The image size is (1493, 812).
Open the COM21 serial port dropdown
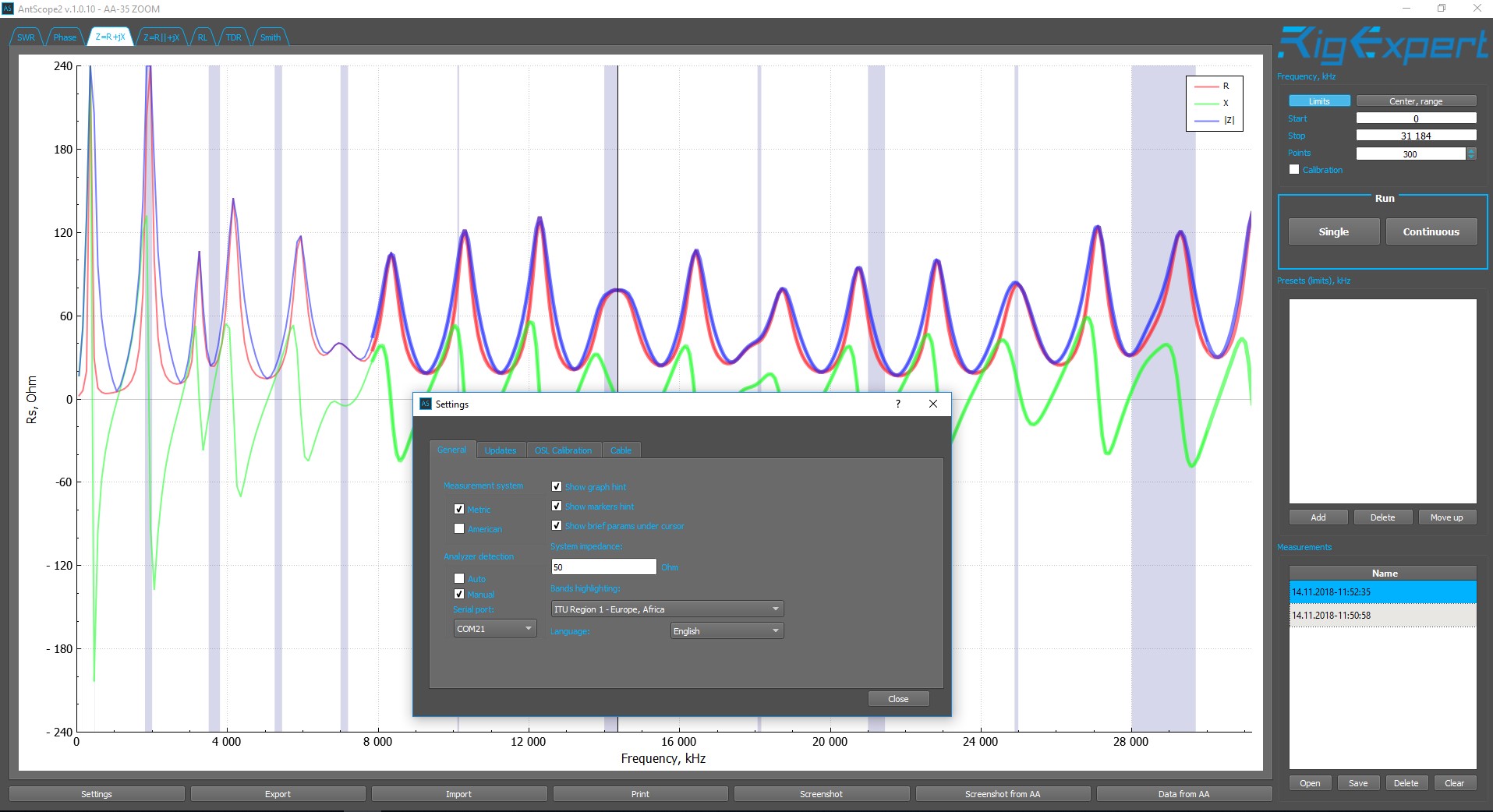click(494, 628)
